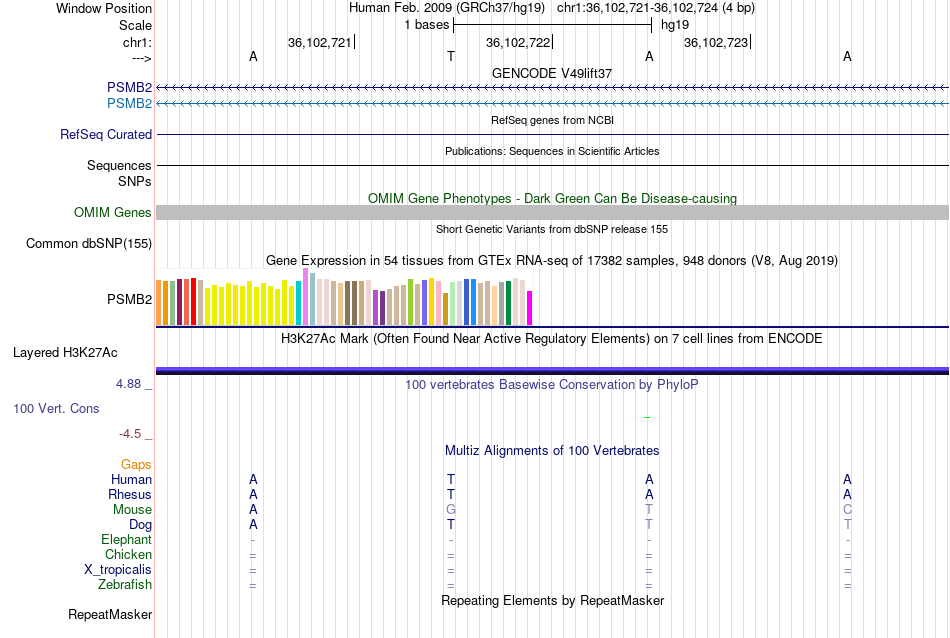Click the magenta last bar in GTEx chart

tap(530, 308)
